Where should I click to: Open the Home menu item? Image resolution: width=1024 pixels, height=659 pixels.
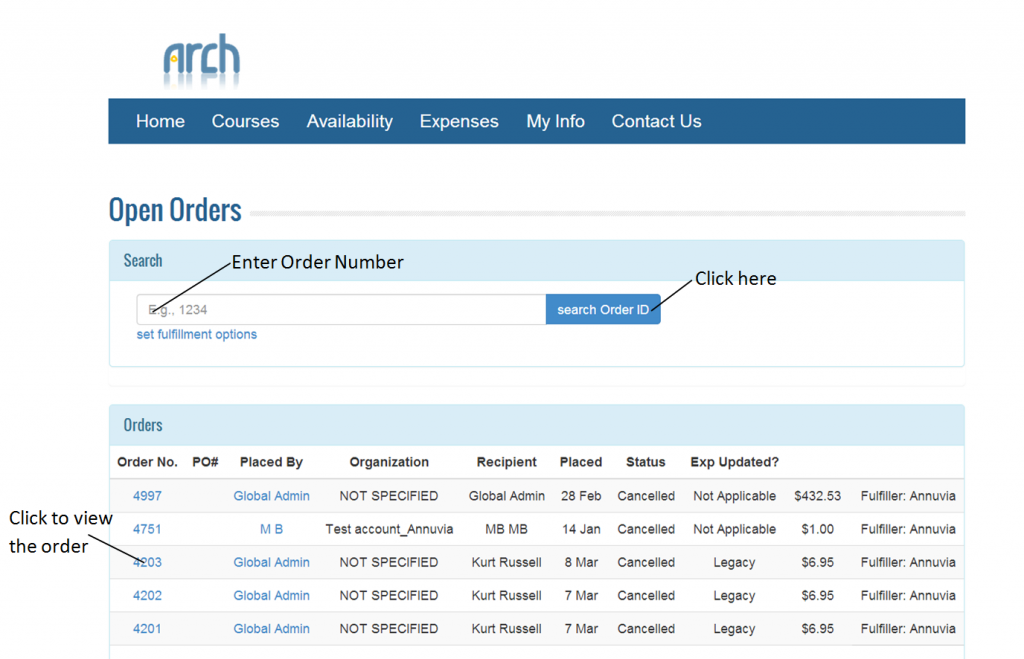pos(160,121)
